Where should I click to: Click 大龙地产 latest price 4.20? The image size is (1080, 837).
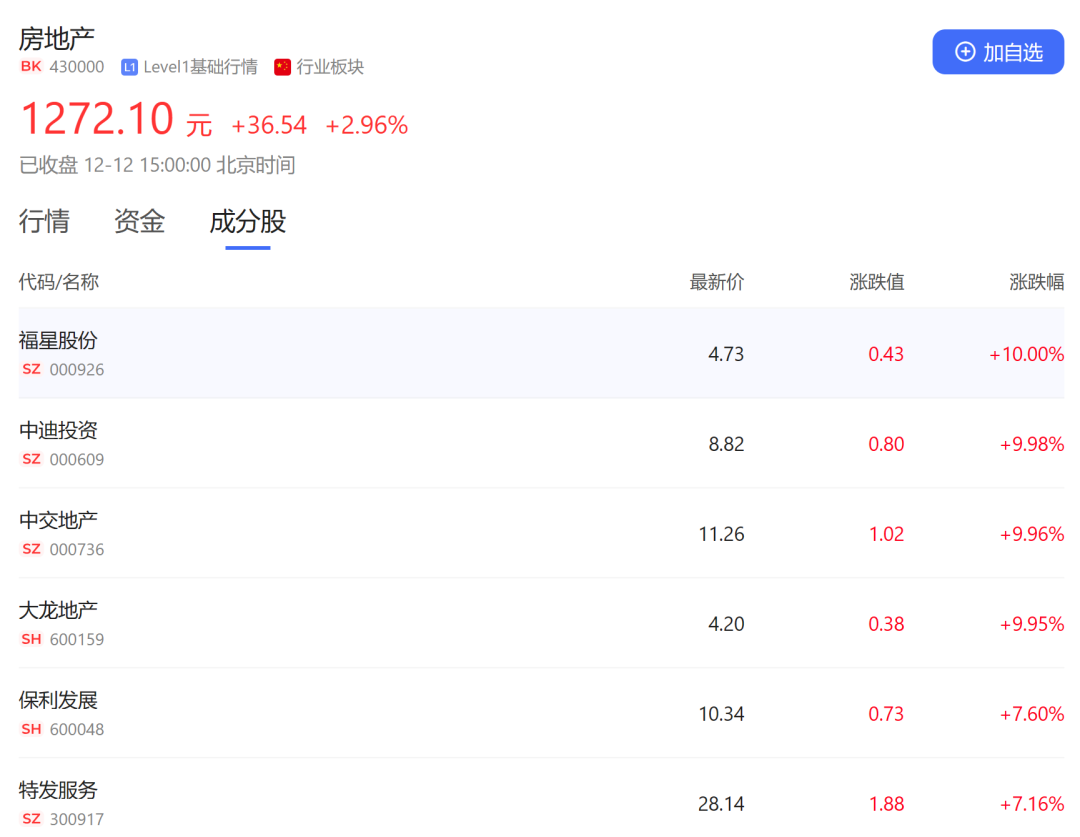click(726, 624)
